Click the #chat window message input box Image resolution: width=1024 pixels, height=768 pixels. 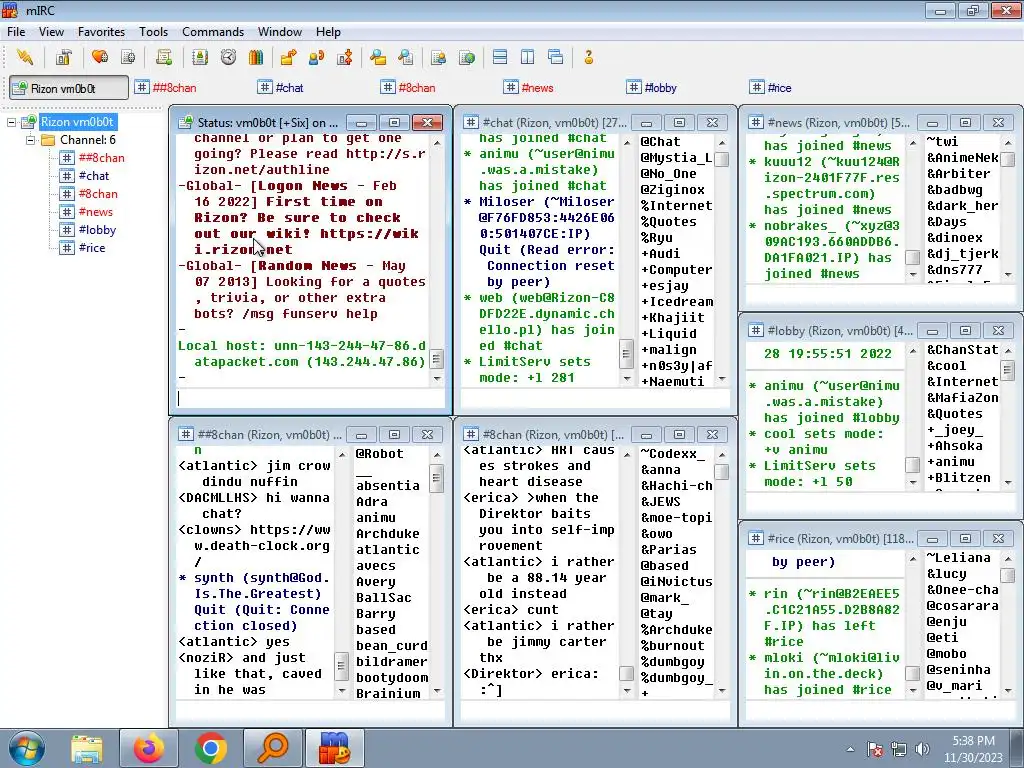(x=595, y=398)
